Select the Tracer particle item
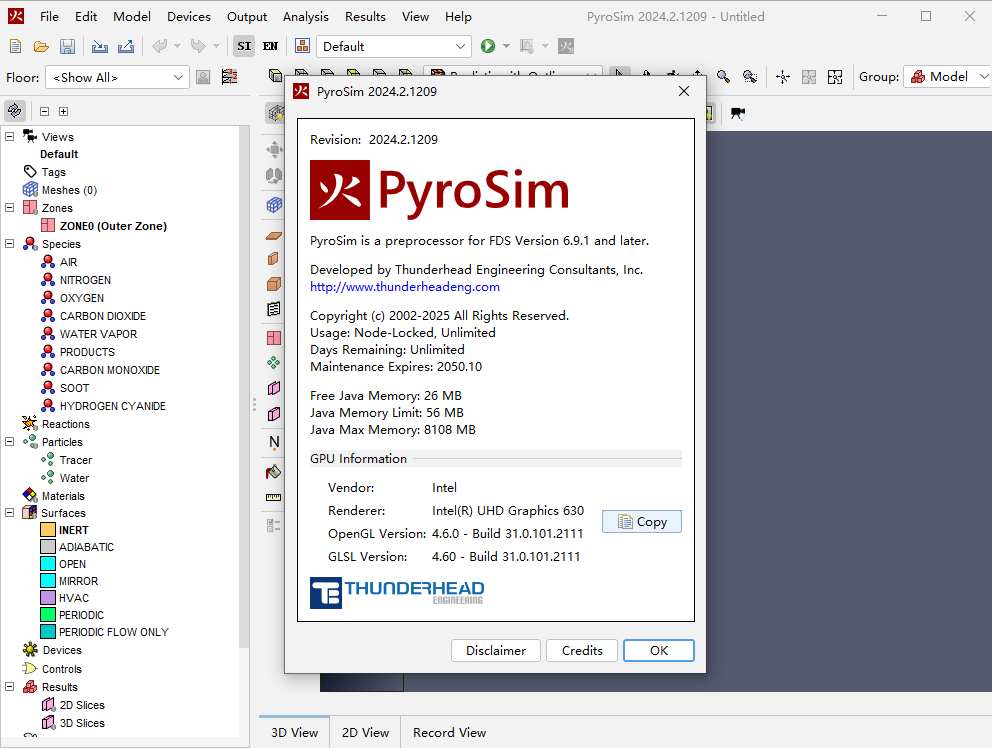992x748 pixels. pyautogui.click(x=76, y=460)
